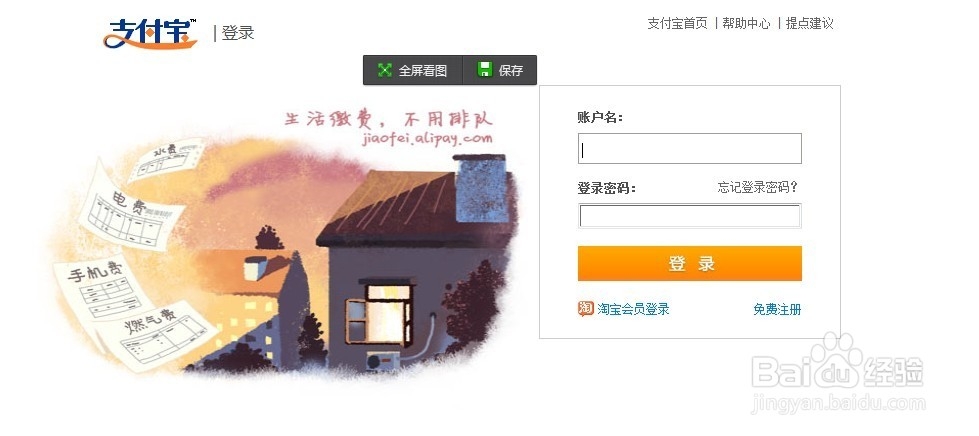Choose the 淘宝会员登录 text link
Viewport: 979px width, 436px height.
633,309
